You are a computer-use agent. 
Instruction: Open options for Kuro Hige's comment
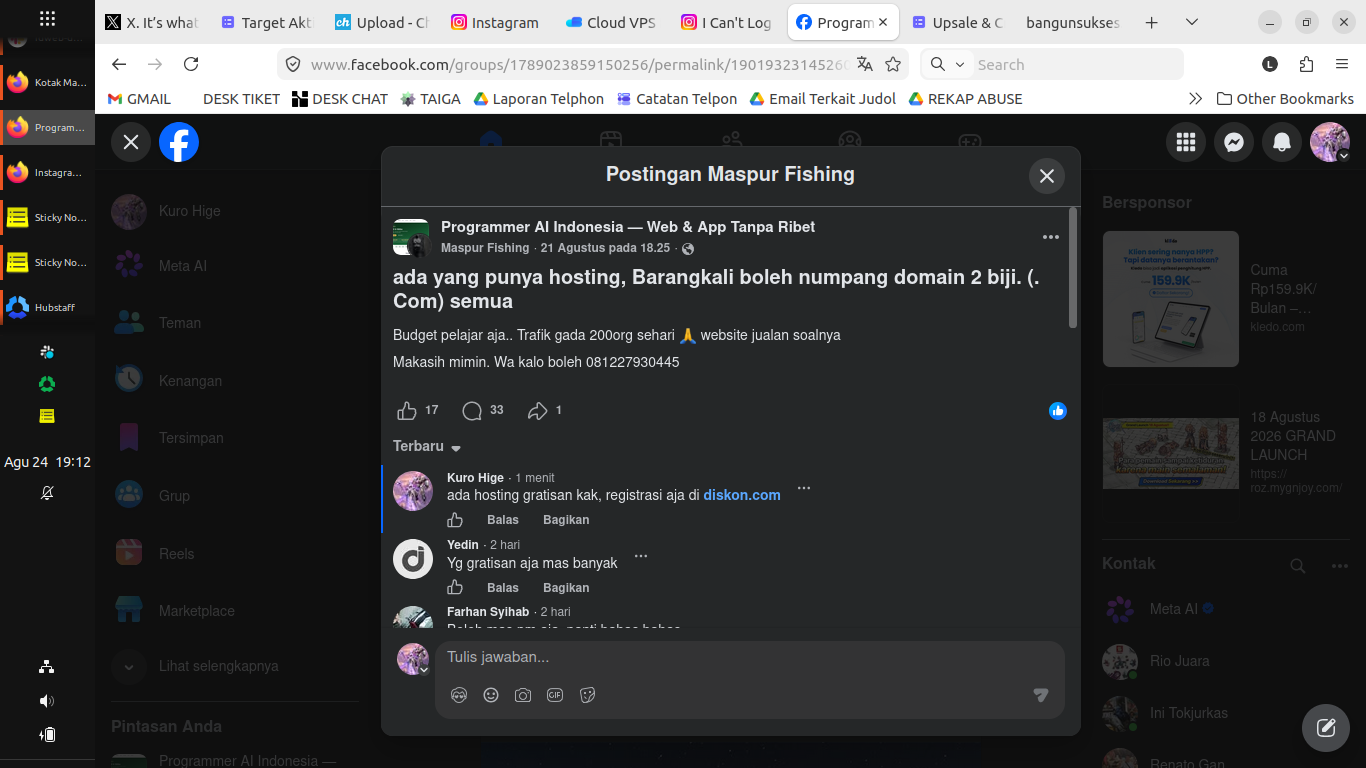803,489
